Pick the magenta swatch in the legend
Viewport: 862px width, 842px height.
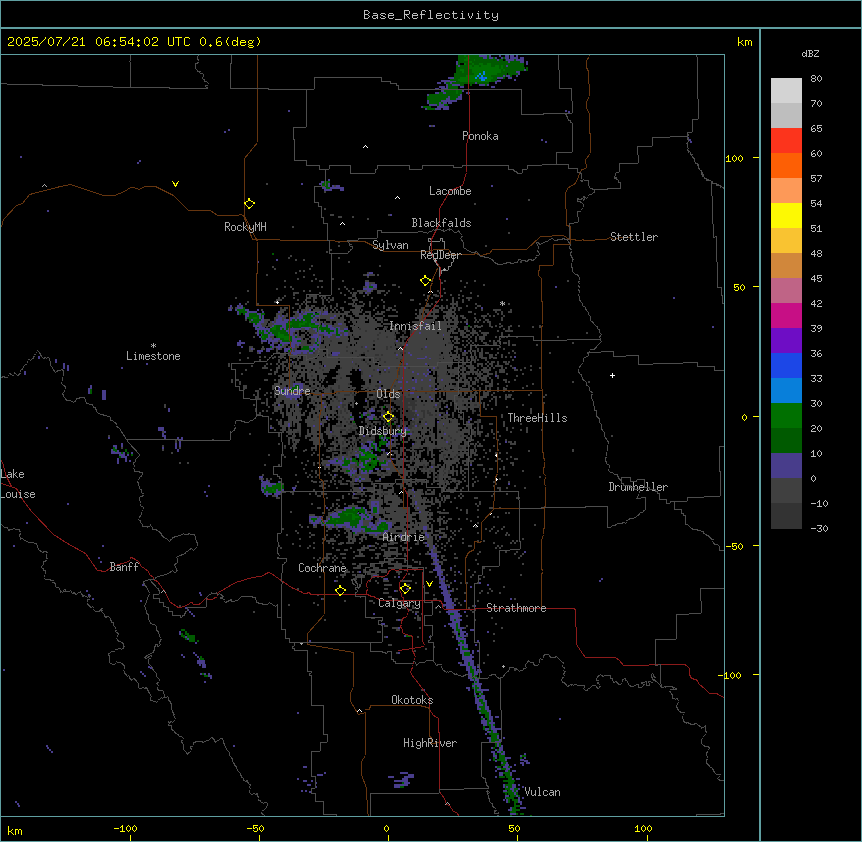coord(786,315)
